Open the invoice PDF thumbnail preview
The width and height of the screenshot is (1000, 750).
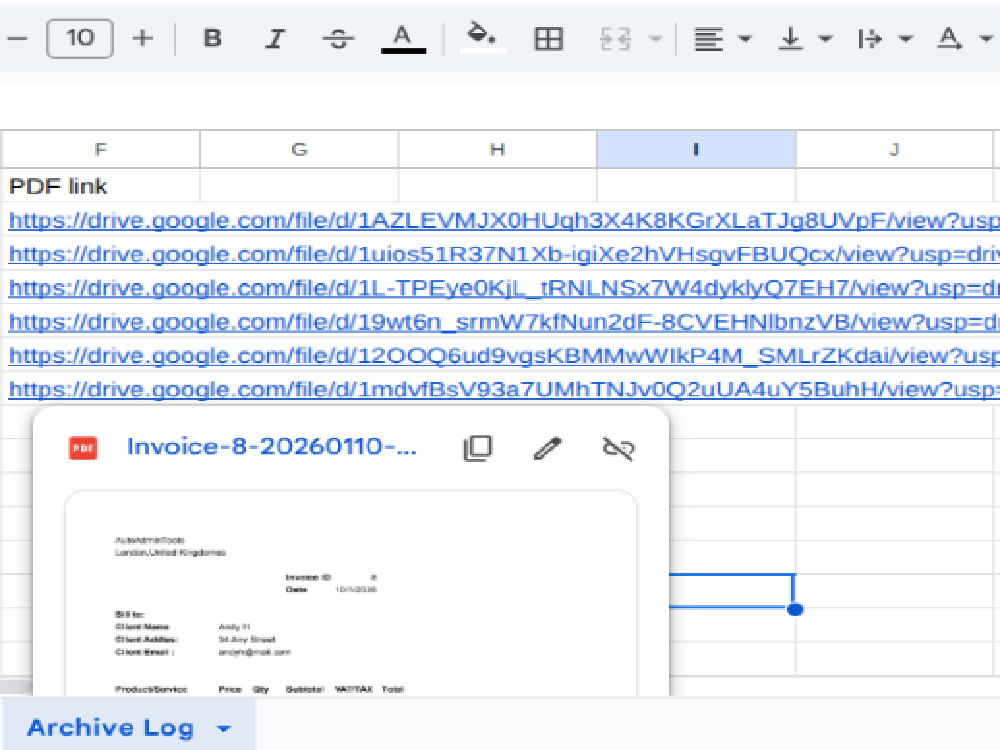pos(351,593)
